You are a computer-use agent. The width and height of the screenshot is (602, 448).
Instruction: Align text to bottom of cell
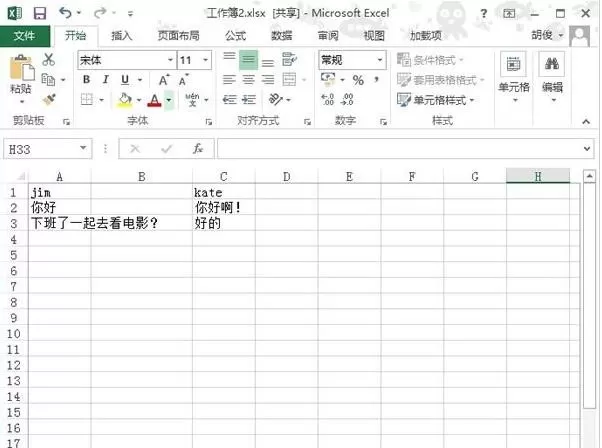(268, 63)
